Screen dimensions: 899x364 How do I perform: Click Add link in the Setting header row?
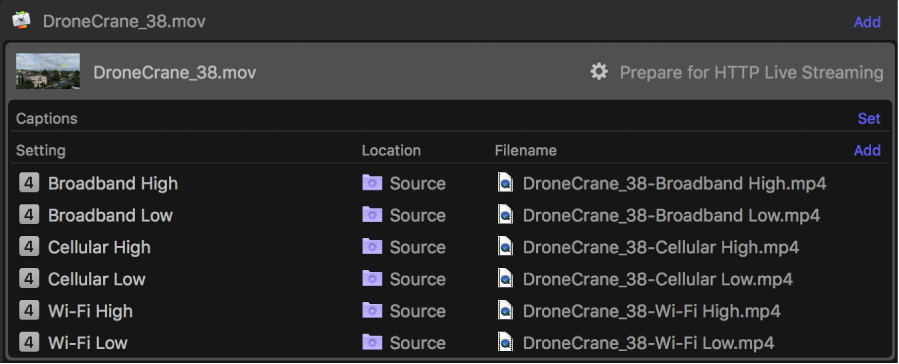click(867, 150)
